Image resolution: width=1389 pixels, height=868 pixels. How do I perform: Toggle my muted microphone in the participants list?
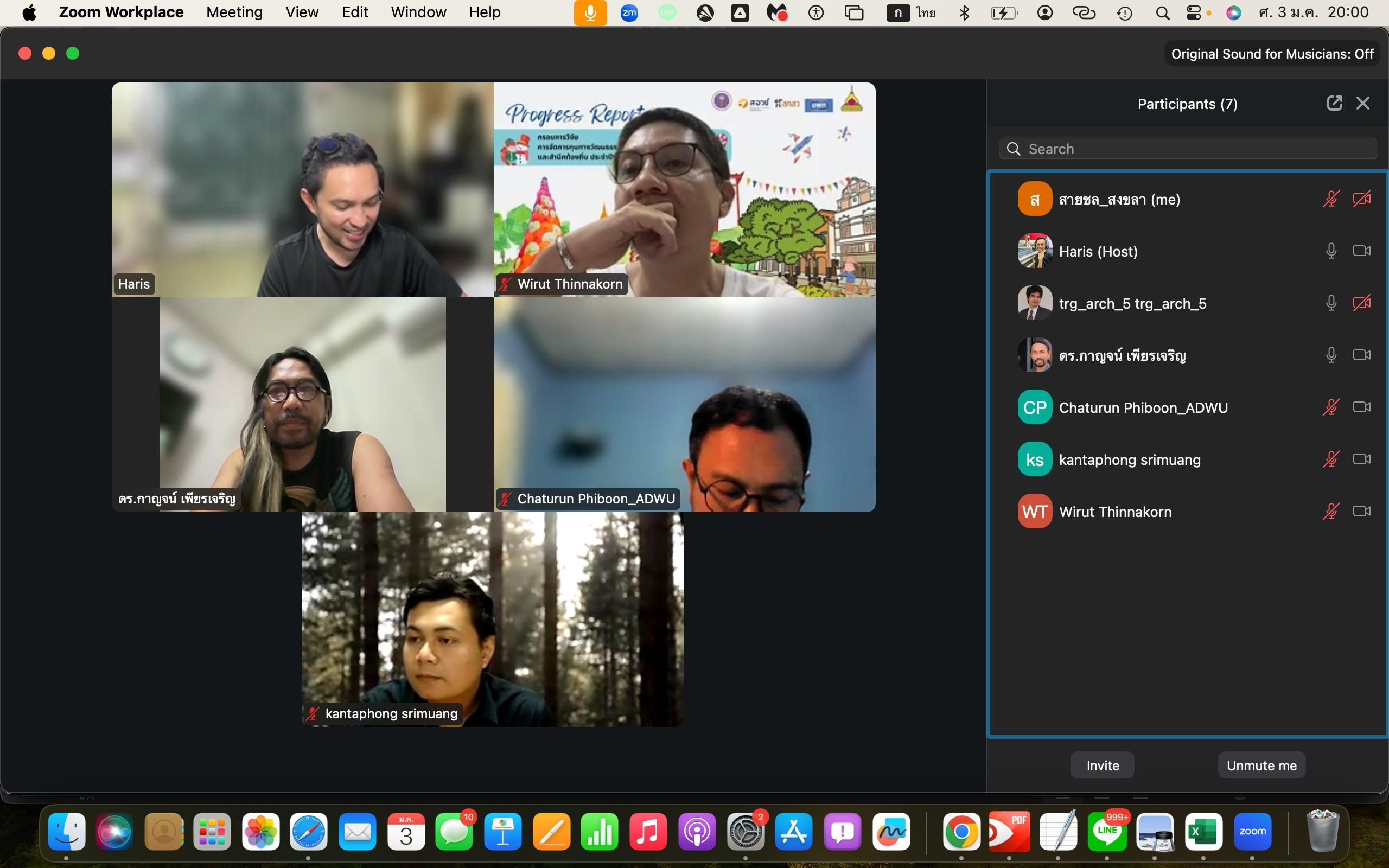coord(1331,199)
